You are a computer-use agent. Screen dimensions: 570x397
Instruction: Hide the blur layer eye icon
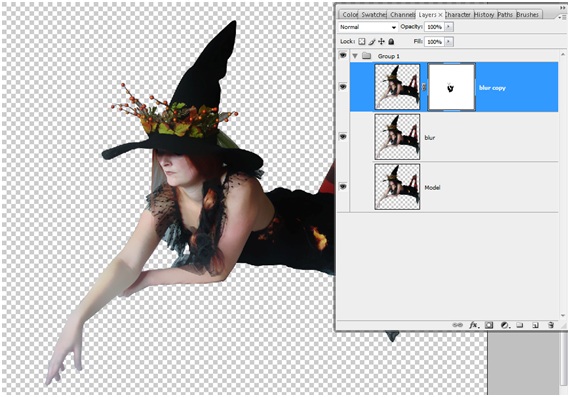343,136
